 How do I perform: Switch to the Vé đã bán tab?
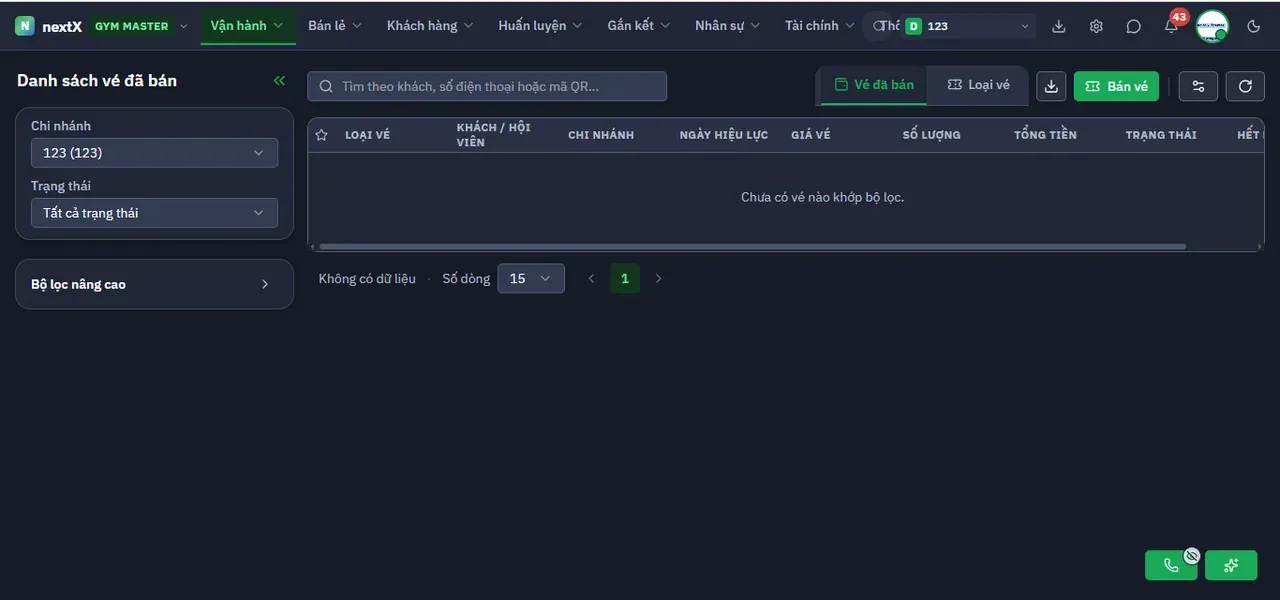click(874, 85)
